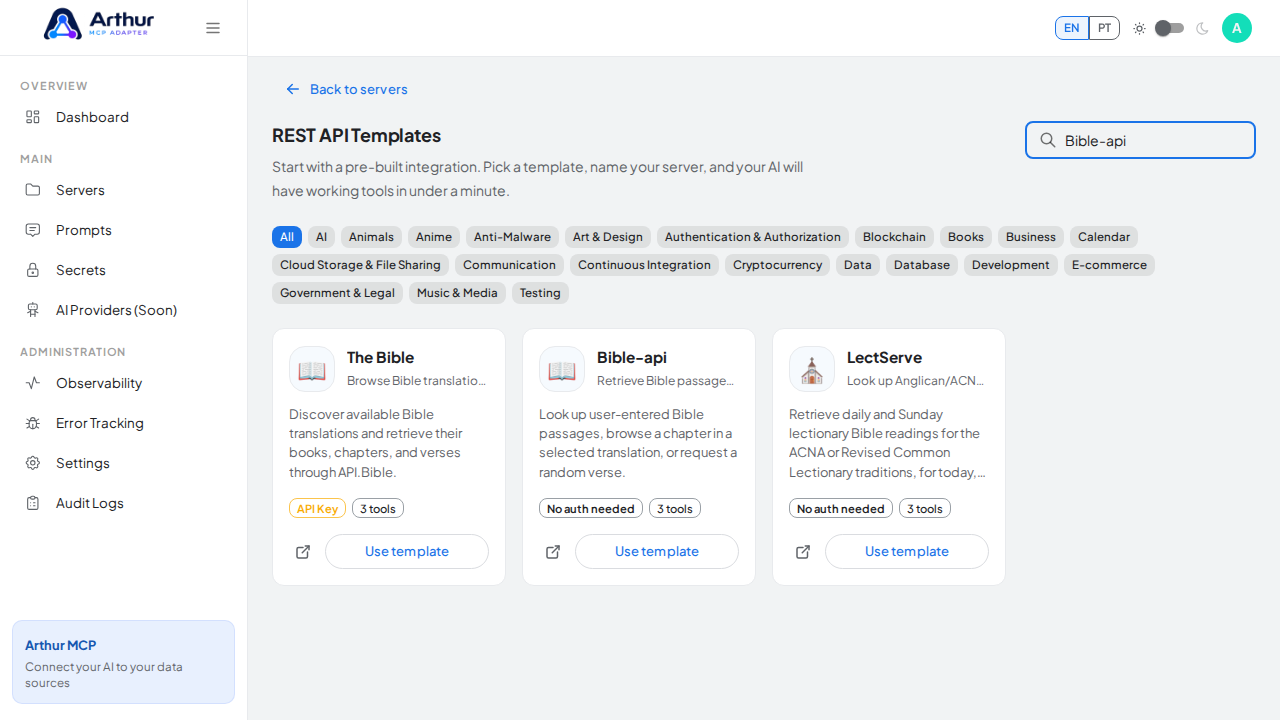Click the sun light-mode icon
Screen dimensions: 1280x720
1139,28
